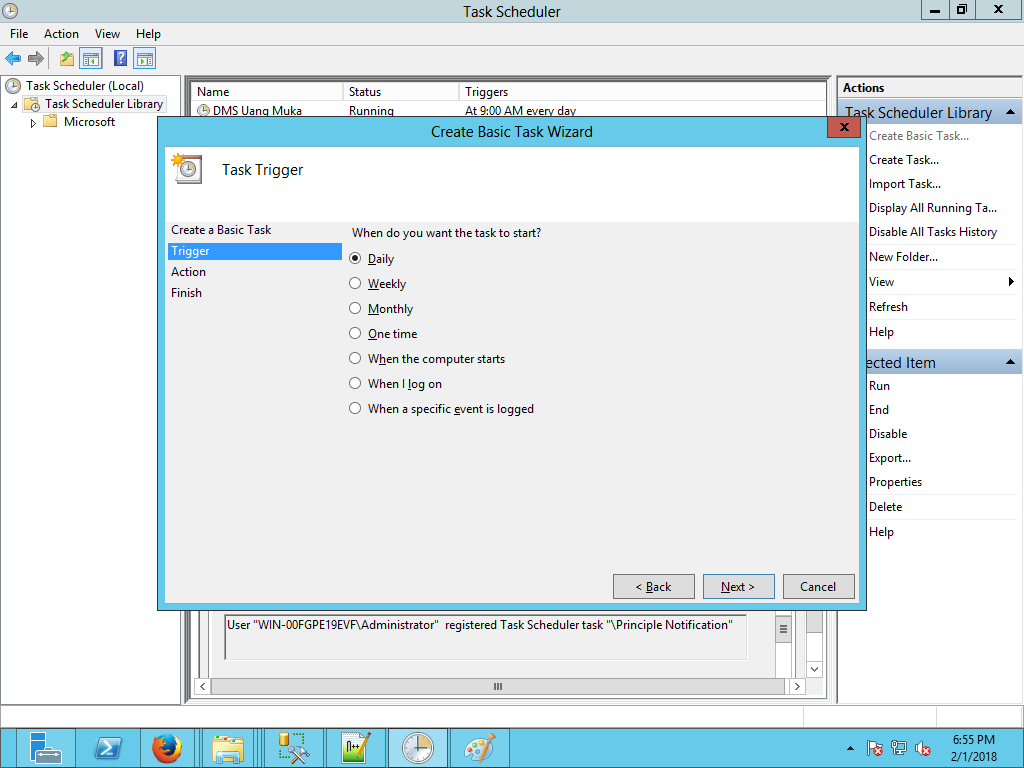Viewport: 1024px width, 768px height.
Task: Open the Action menu
Action: [61, 34]
